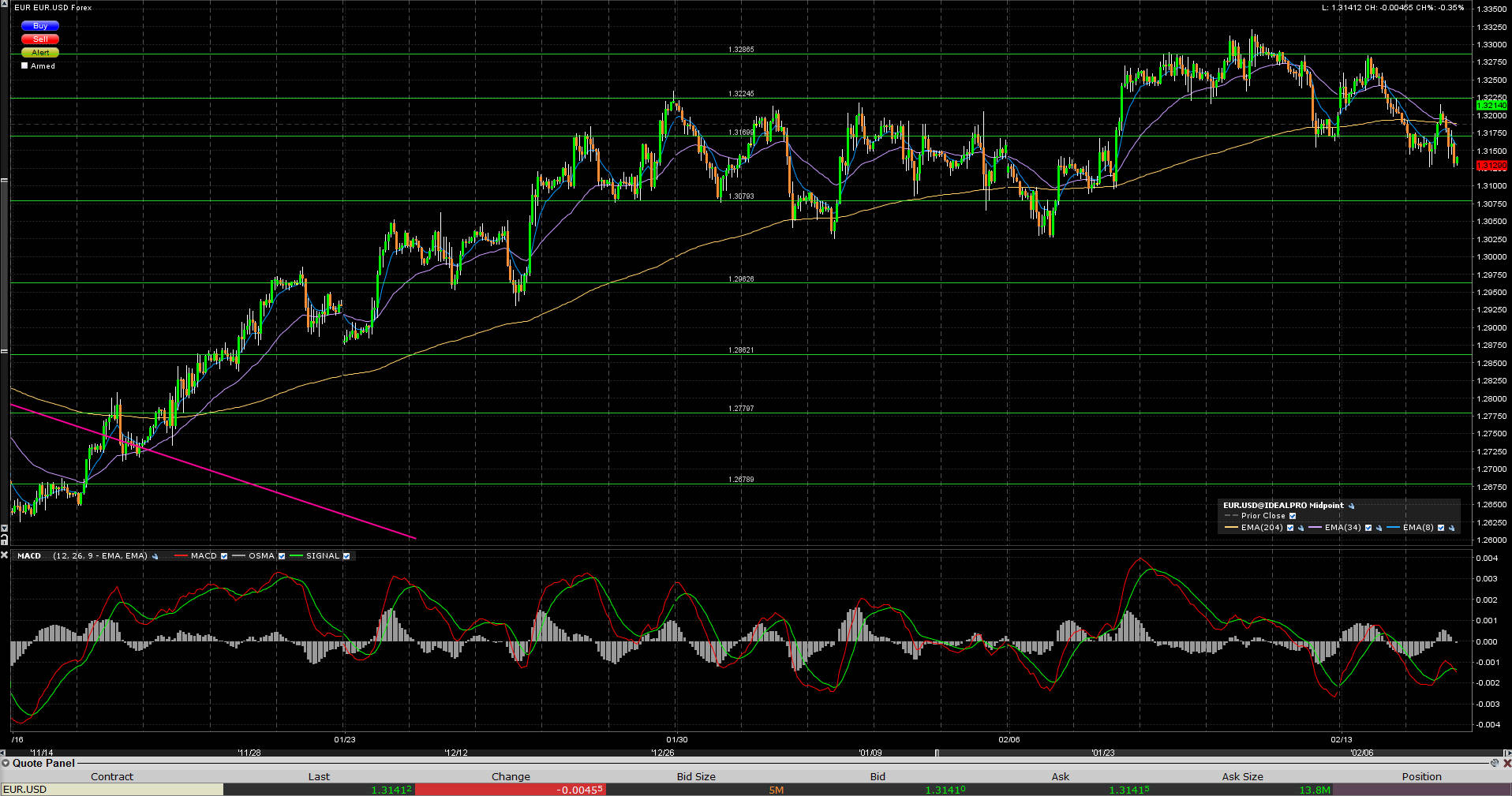The height and width of the screenshot is (796, 1512).
Task: Open wrench settings for EMA(8)
Action: [x=1451, y=528]
